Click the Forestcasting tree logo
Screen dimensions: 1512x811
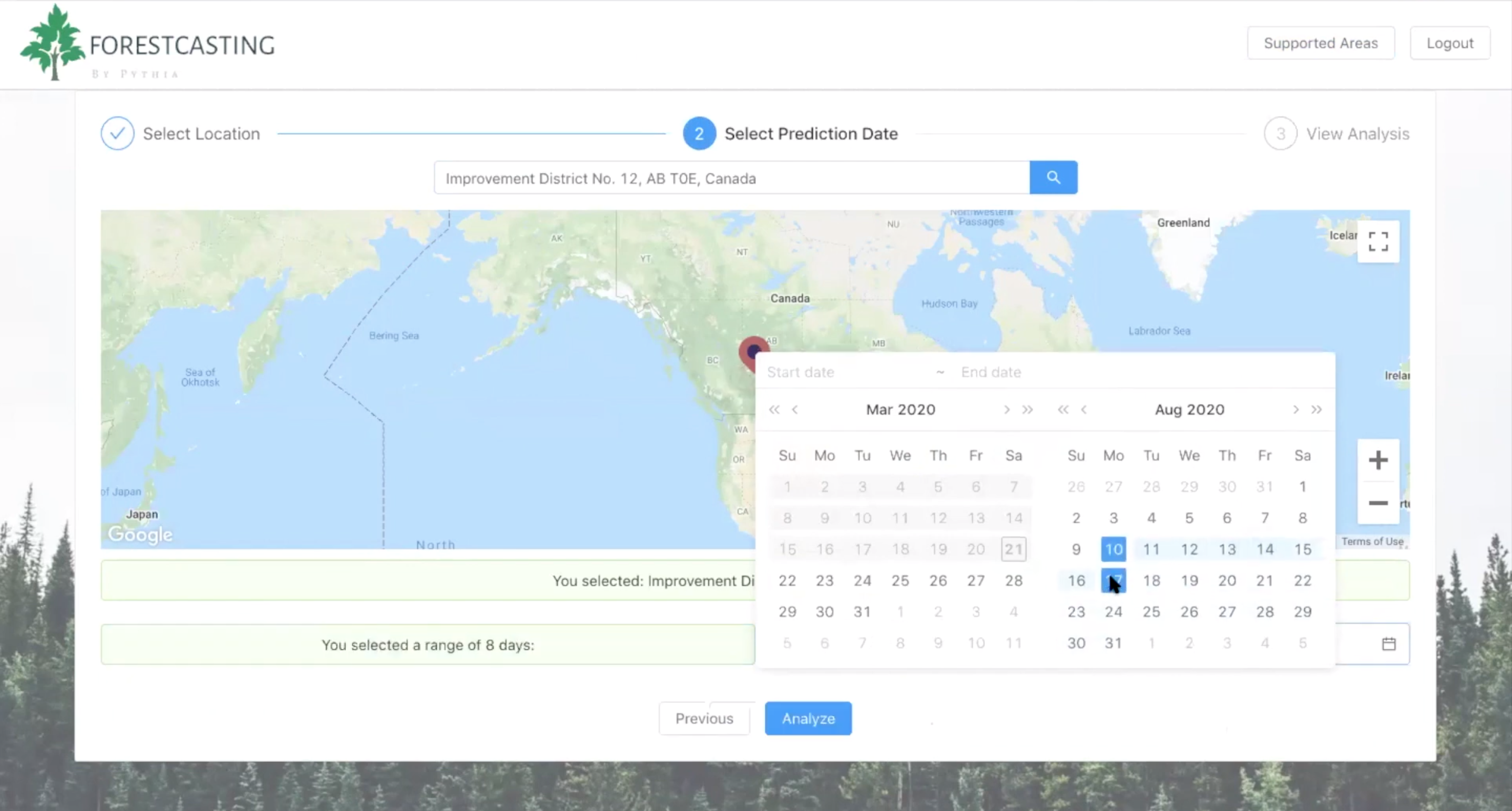(x=53, y=42)
